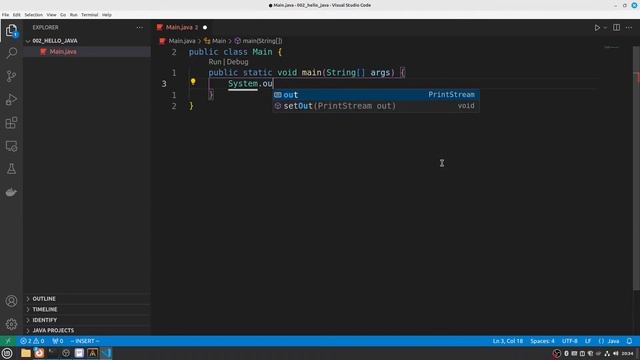The height and width of the screenshot is (360, 640).
Task: Click the ports forwarded status item
Action: 58,341
